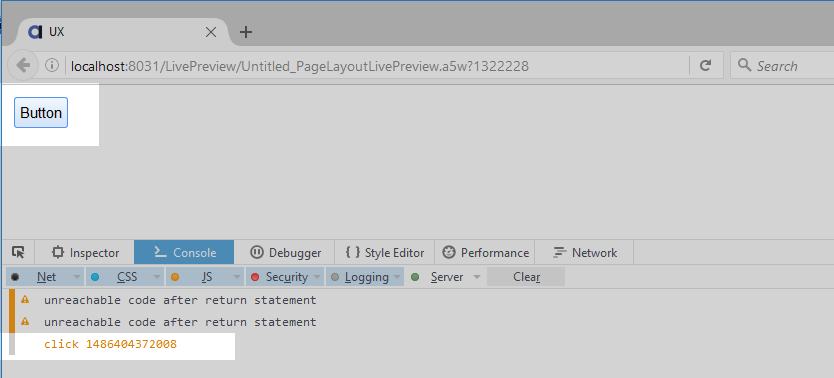The width and height of the screenshot is (834, 378).
Task: Show site information icon in address bar
Action: 51,66
